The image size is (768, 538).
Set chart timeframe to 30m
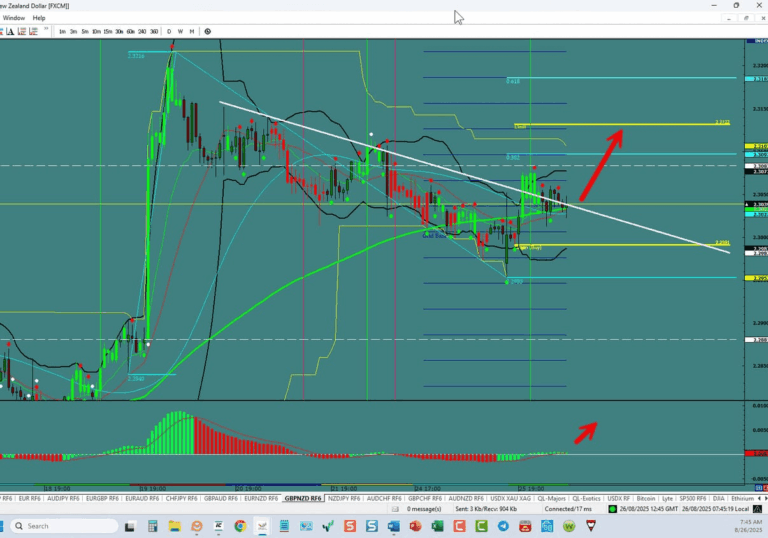(119, 31)
